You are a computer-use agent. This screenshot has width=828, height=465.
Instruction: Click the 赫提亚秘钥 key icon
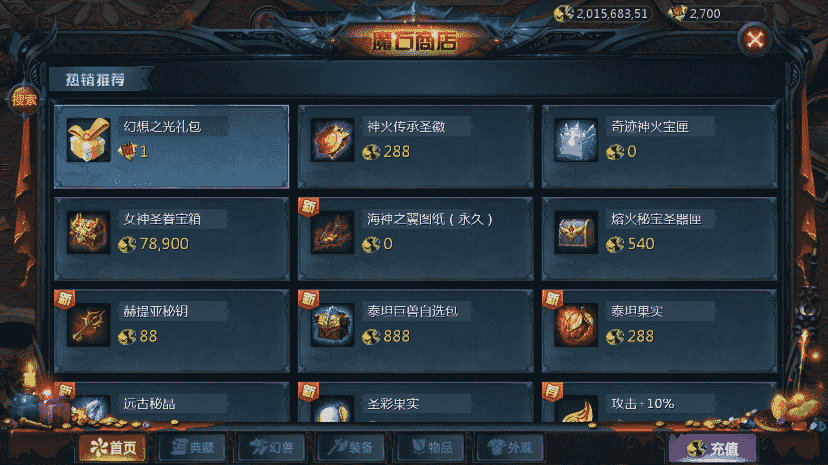88,325
